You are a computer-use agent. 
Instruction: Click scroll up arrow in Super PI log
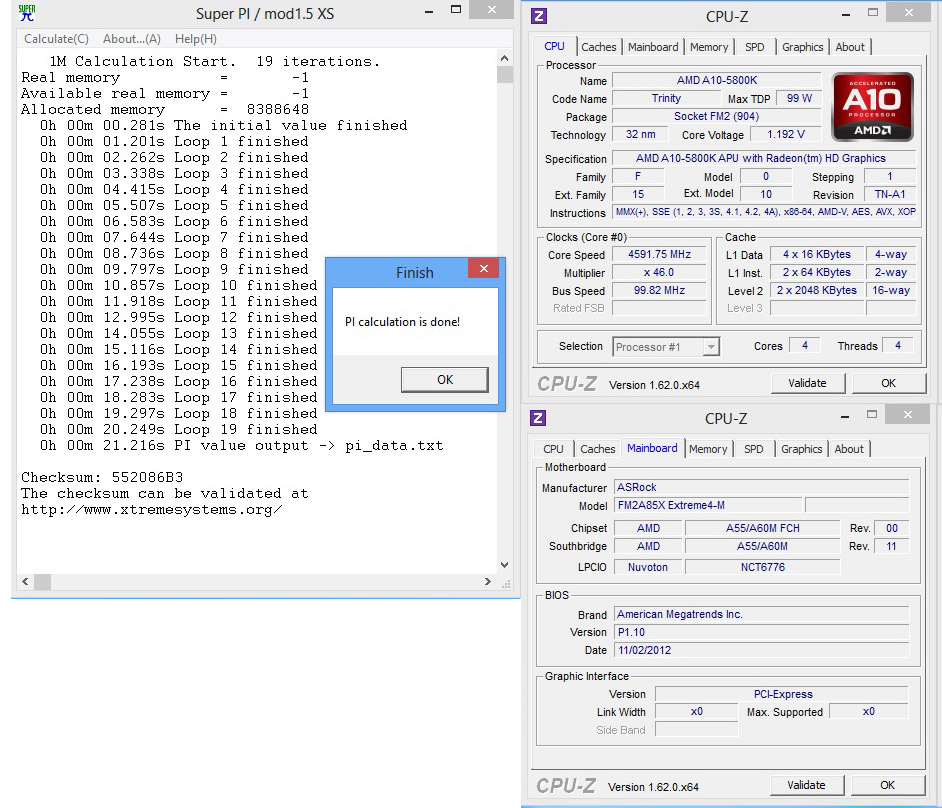pyautogui.click(x=505, y=58)
